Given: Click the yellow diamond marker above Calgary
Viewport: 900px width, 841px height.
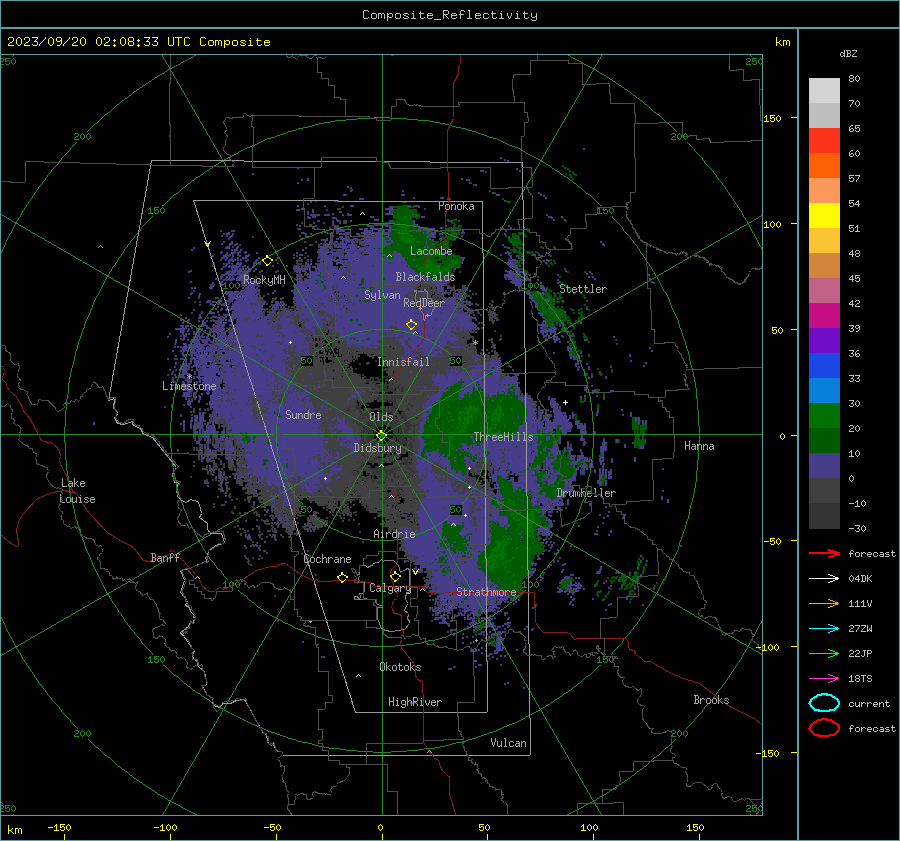Looking at the screenshot, I should pyautogui.click(x=395, y=576).
